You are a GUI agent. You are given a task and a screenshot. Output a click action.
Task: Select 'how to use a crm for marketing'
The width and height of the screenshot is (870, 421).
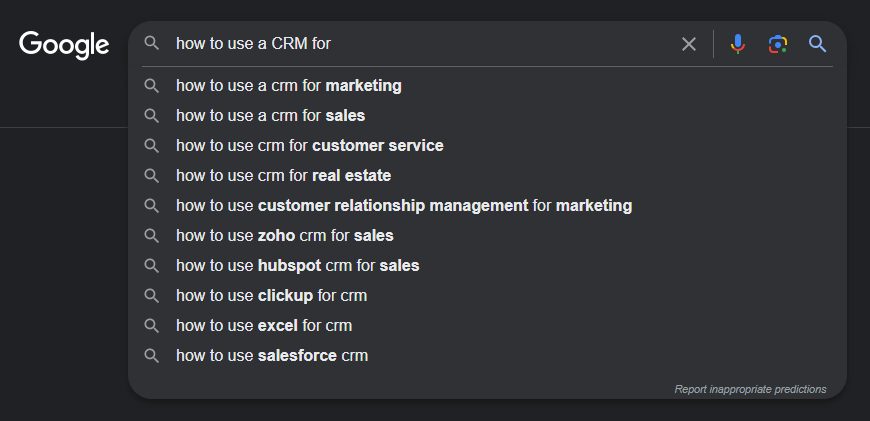pyautogui.click(x=289, y=86)
